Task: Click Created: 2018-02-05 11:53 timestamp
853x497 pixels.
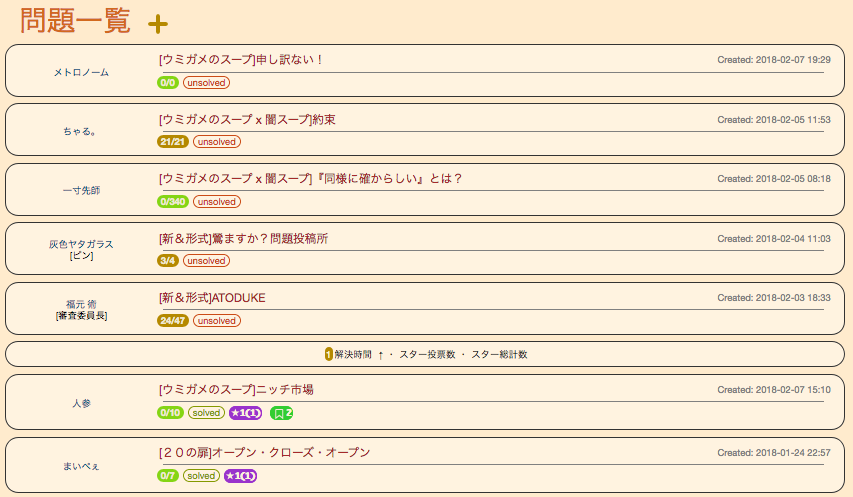Action: coord(774,120)
